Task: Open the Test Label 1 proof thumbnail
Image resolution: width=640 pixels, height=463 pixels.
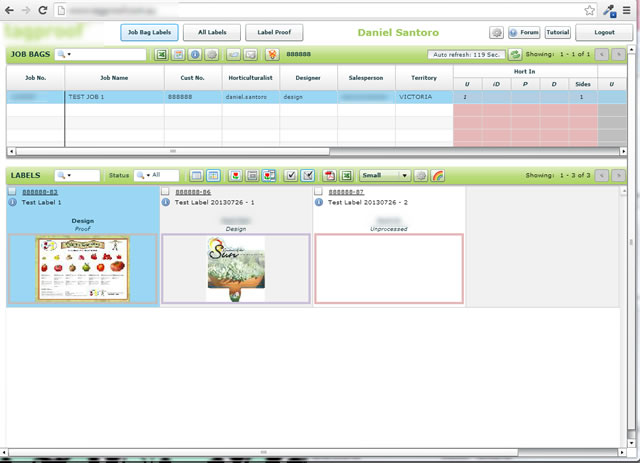Action: 82,269
